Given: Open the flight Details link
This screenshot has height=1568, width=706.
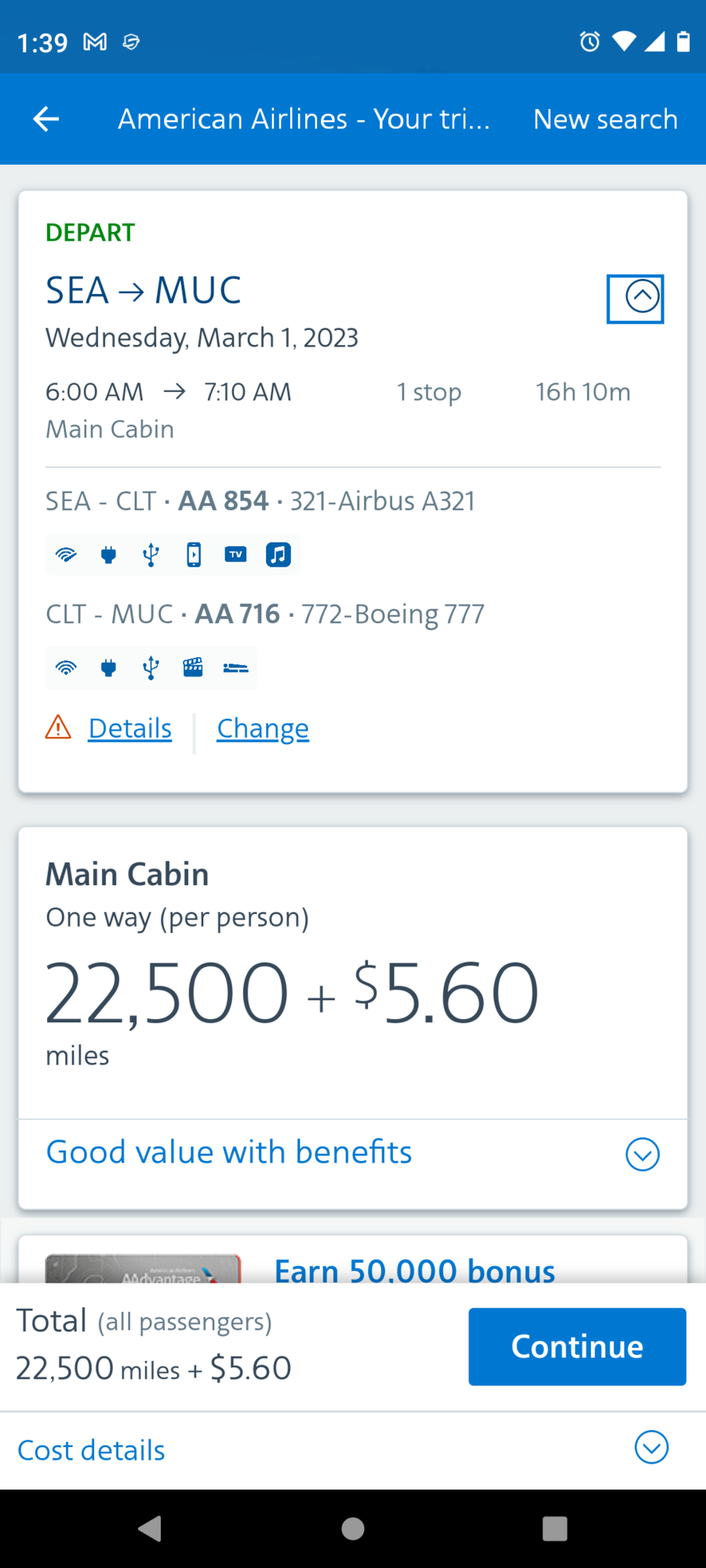Looking at the screenshot, I should (130, 728).
